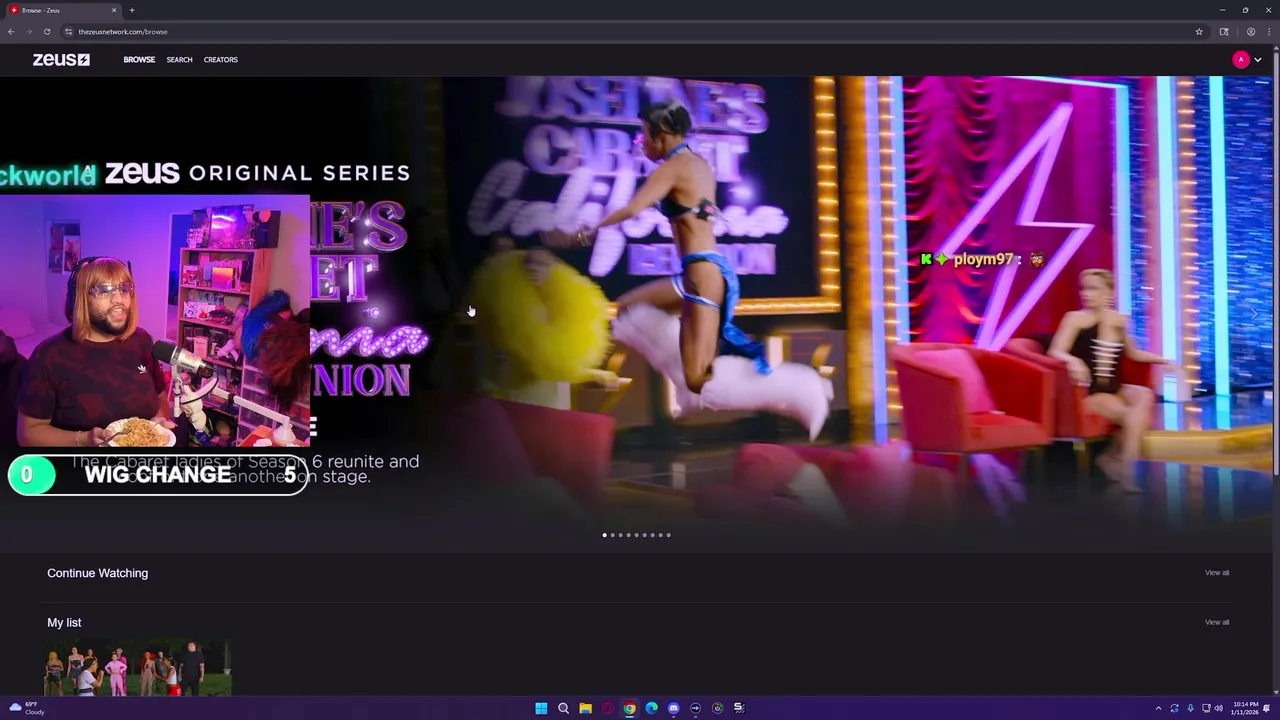
Task: Show hidden system tray icons
Action: 1158,708
